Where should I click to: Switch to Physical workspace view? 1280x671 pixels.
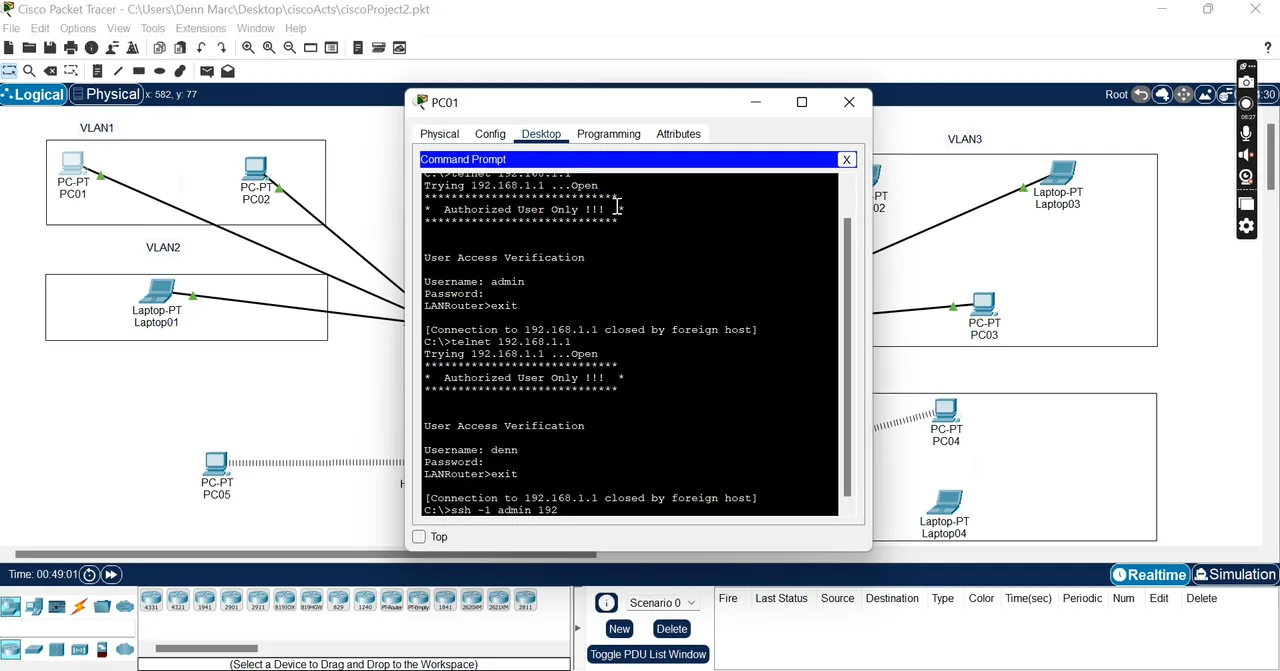click(x=106, y=95)
